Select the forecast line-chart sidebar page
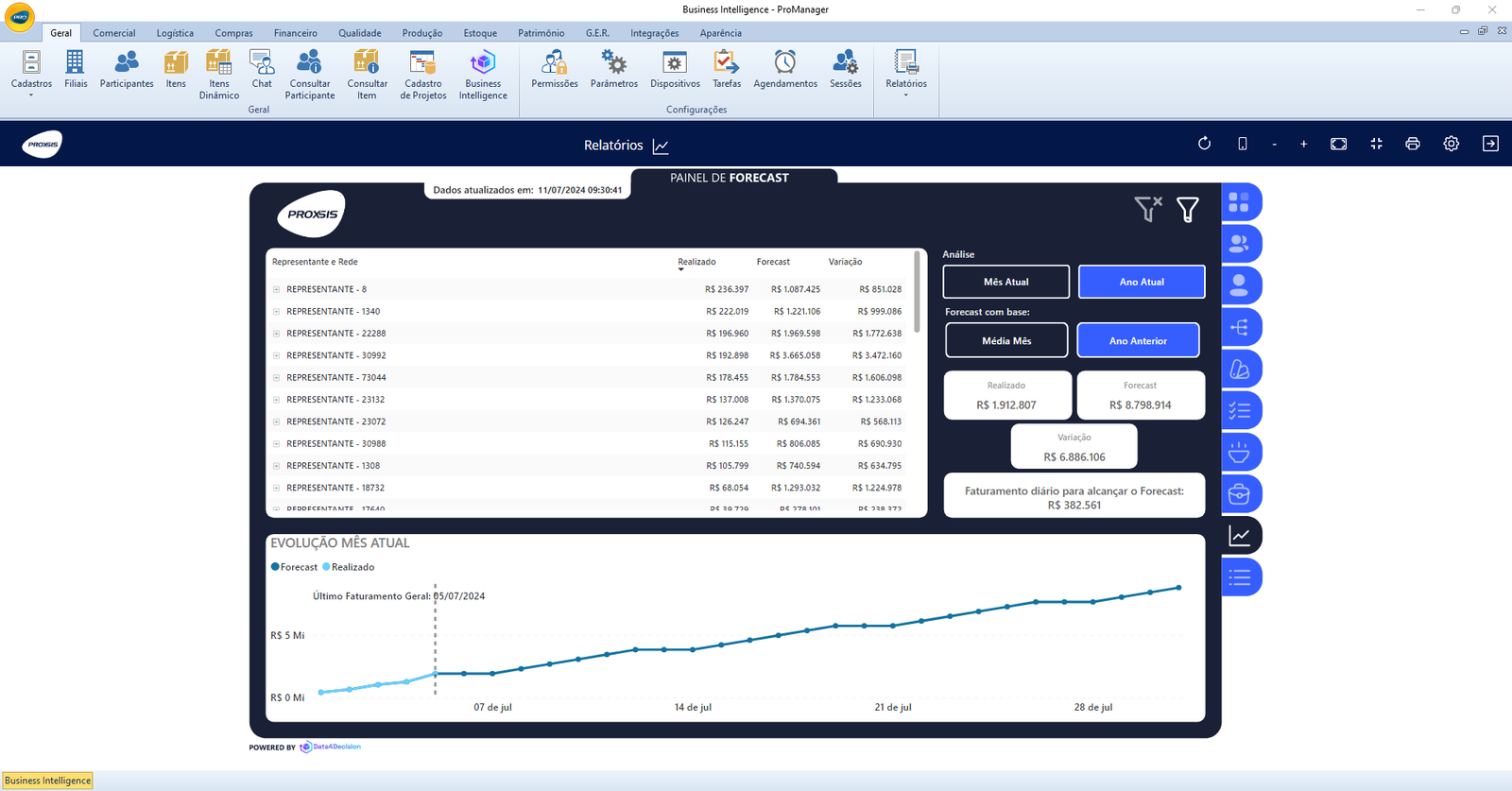 coord(1241,535)
